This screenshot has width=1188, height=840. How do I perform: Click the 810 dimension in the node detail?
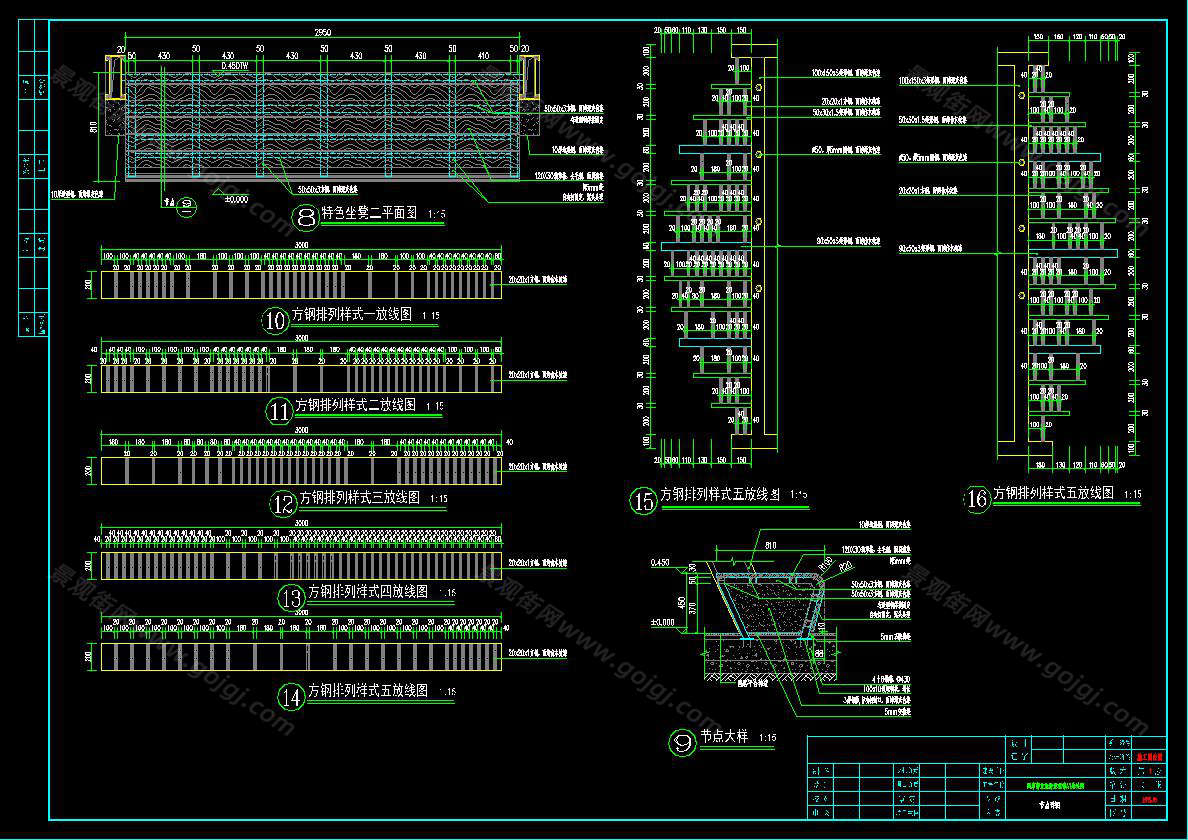pos(769,546)
